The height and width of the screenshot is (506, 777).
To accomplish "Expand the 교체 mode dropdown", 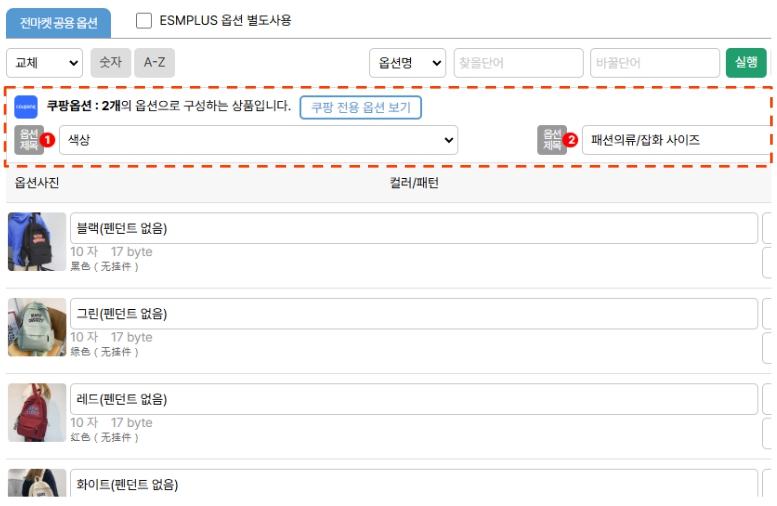I will [x=44, y=63].
